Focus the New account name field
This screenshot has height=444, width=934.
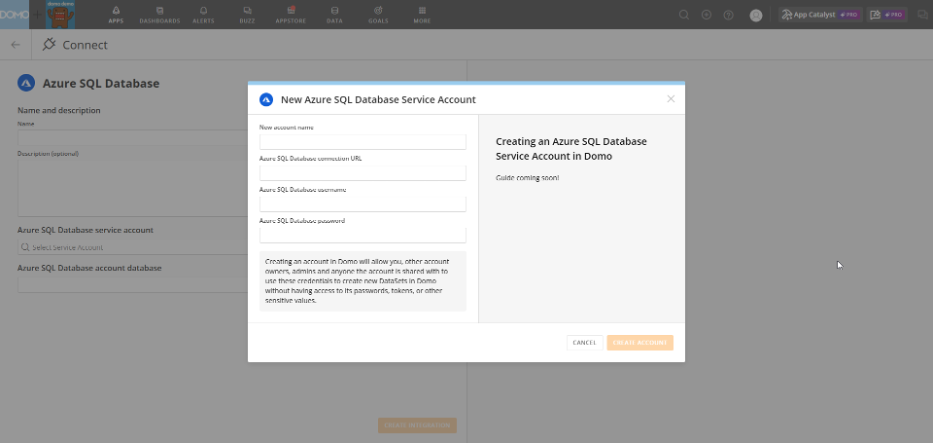pyautogui.click(x=363, y=142)
